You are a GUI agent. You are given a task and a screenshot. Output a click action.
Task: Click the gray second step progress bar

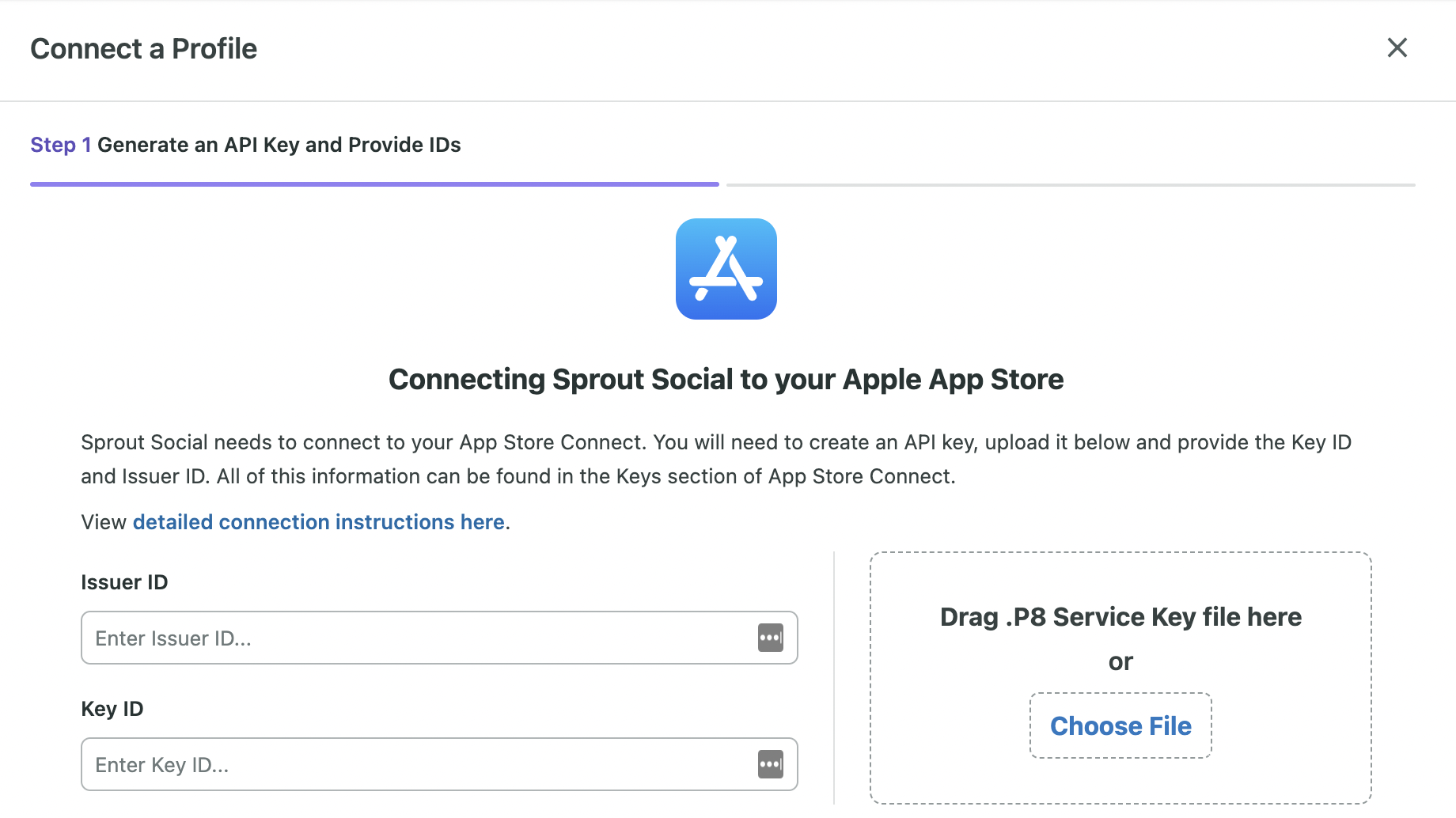(1071, 184)
